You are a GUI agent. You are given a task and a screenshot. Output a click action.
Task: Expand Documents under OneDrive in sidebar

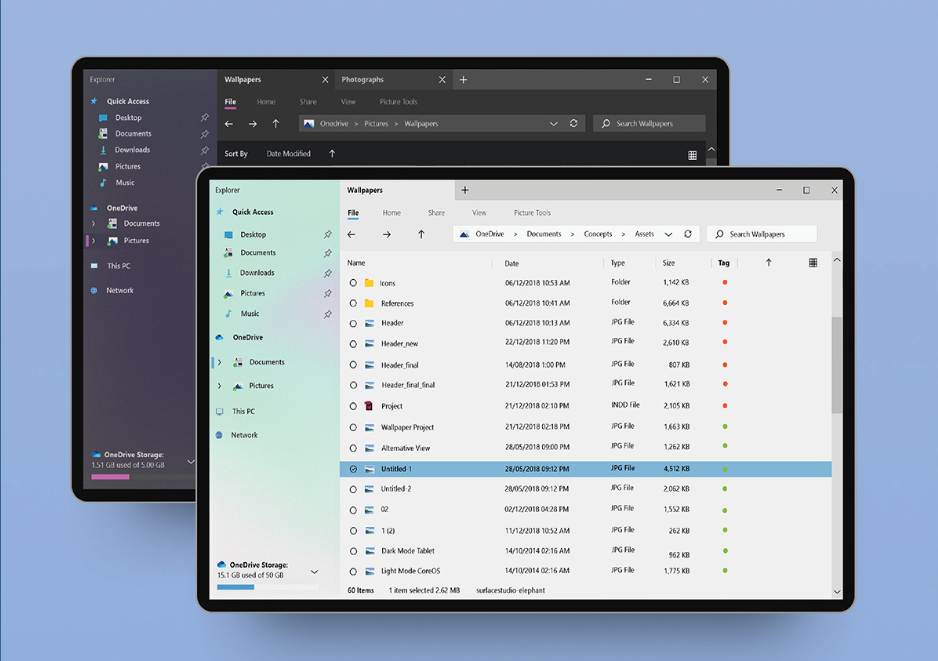[219, 362]
